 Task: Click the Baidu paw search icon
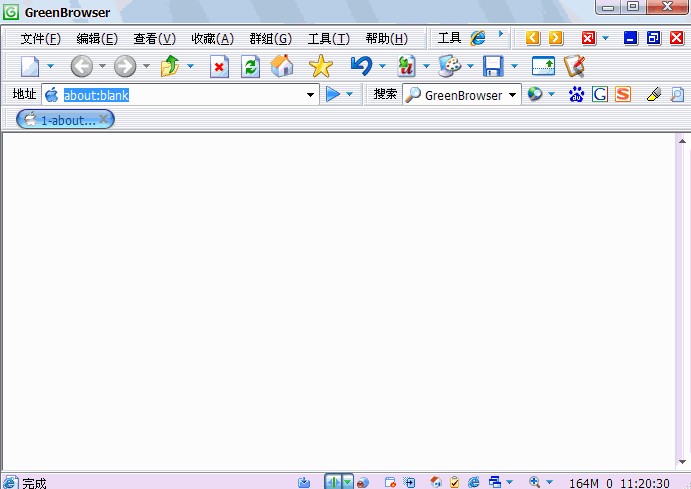[x=576, y=95]
